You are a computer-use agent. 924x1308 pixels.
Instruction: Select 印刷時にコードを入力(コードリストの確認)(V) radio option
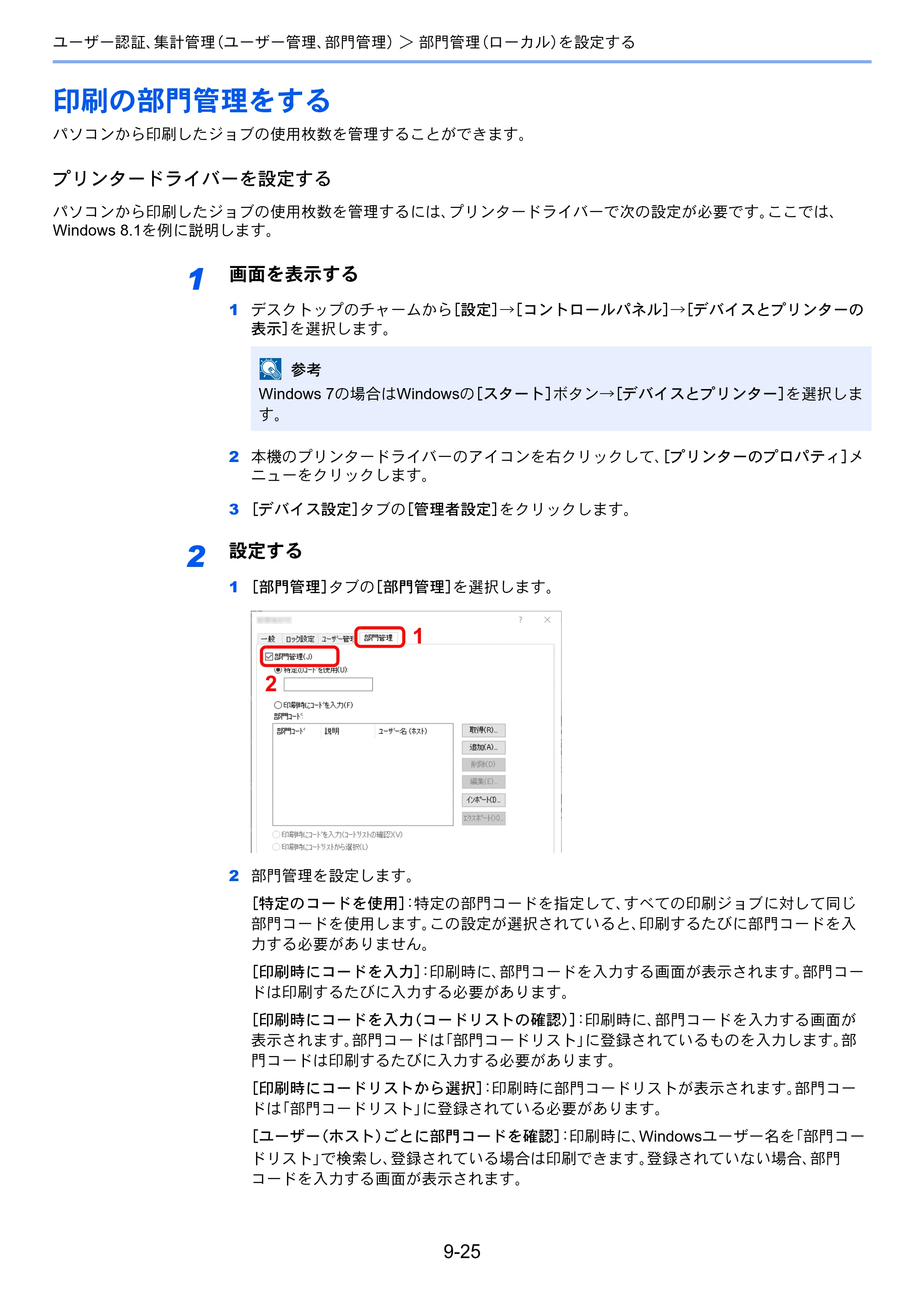point(276,834)
